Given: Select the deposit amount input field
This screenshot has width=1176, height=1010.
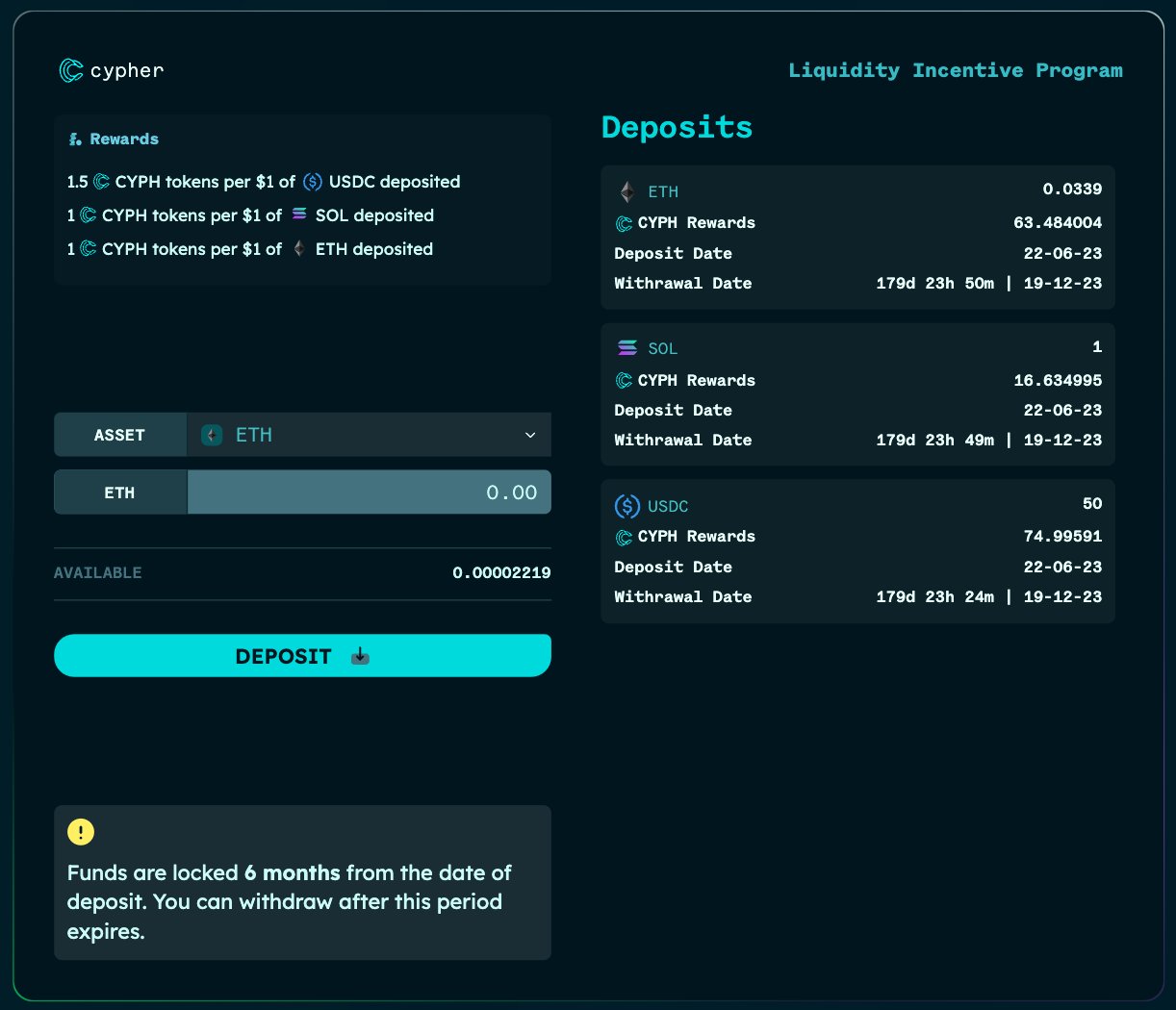Looking at the screenshot, I should pos(370,492).
